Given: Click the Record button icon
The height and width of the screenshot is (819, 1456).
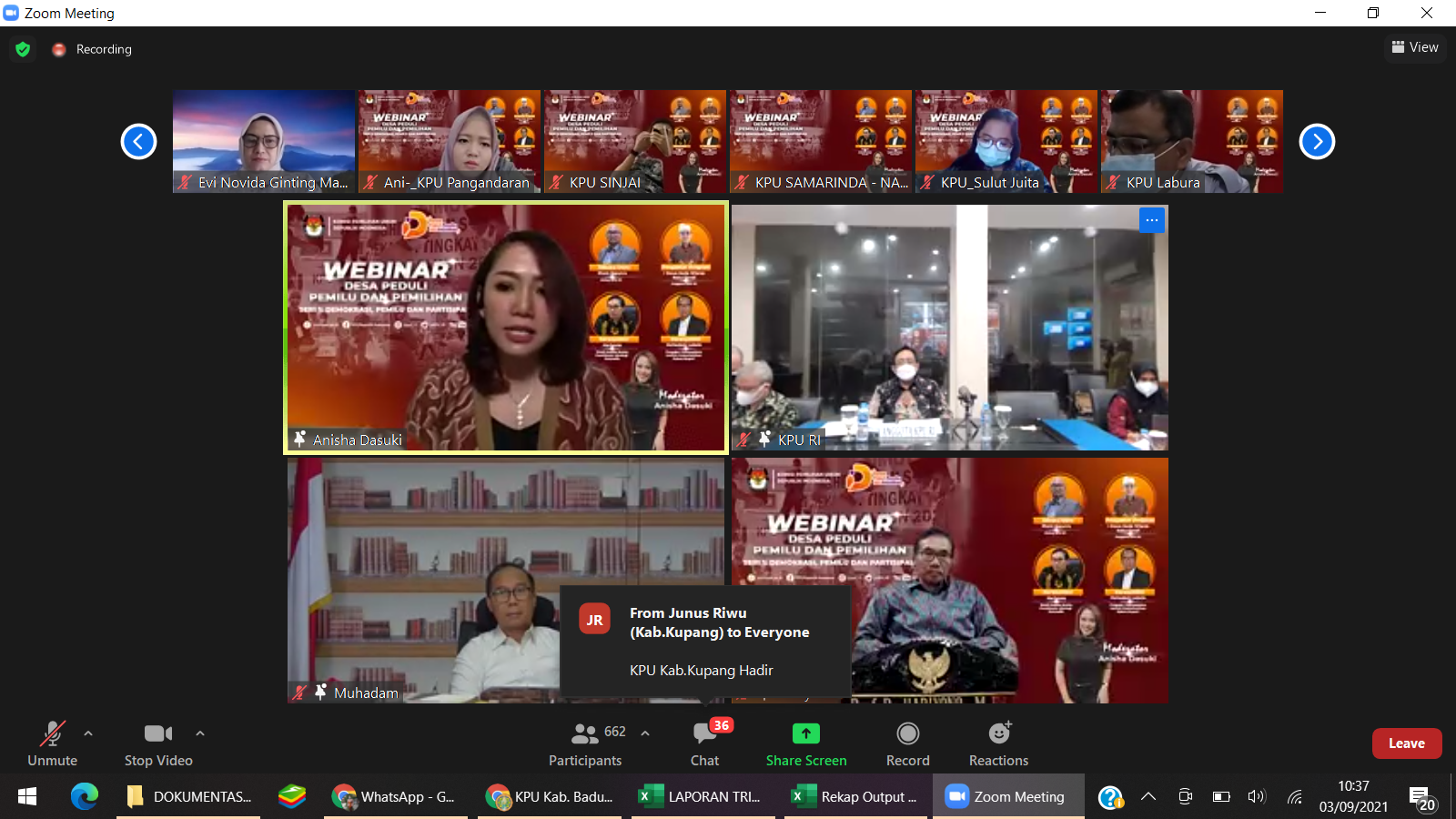Looking at the screenshot, I should point(907,733).
